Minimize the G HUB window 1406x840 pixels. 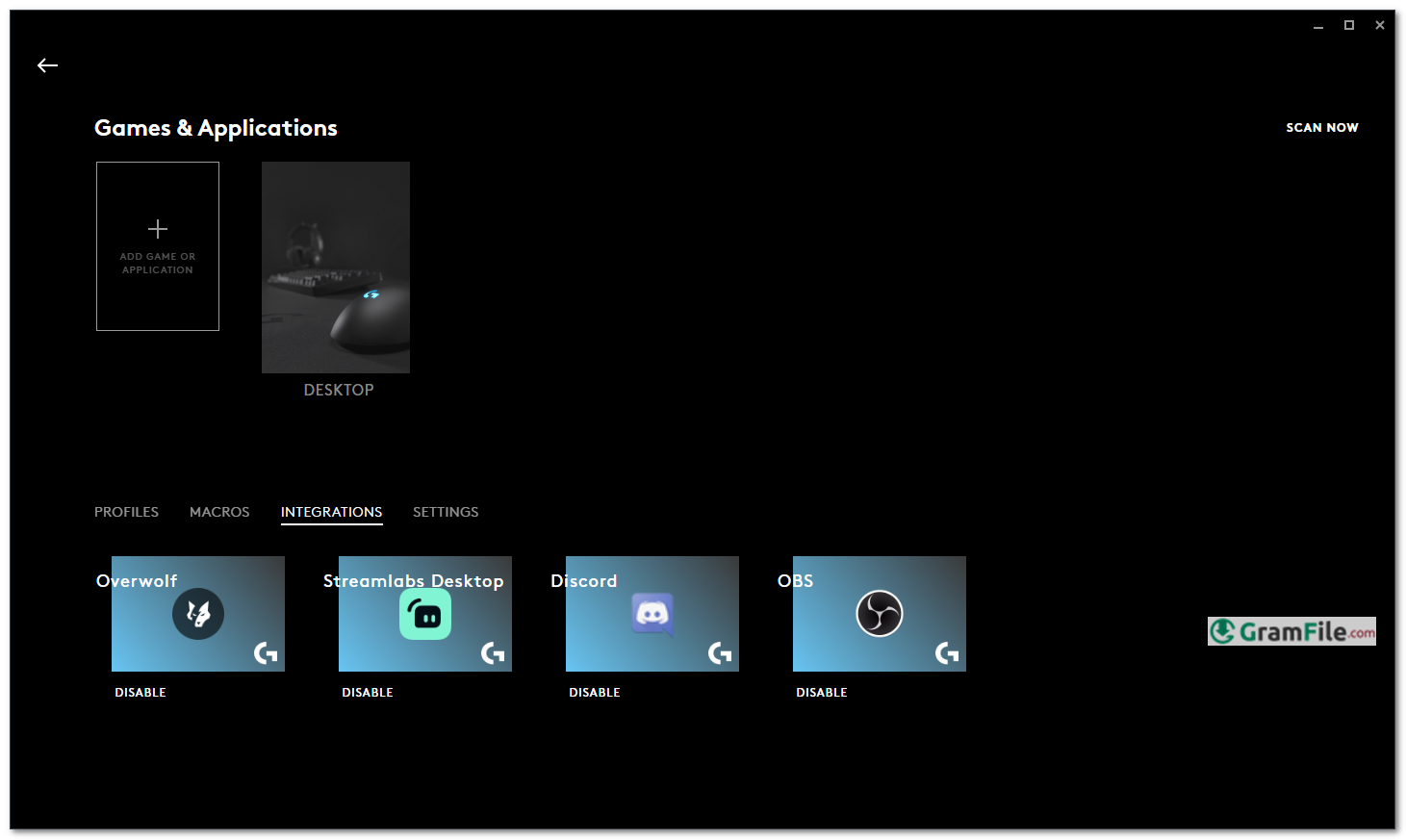[x=1318, y=26]
